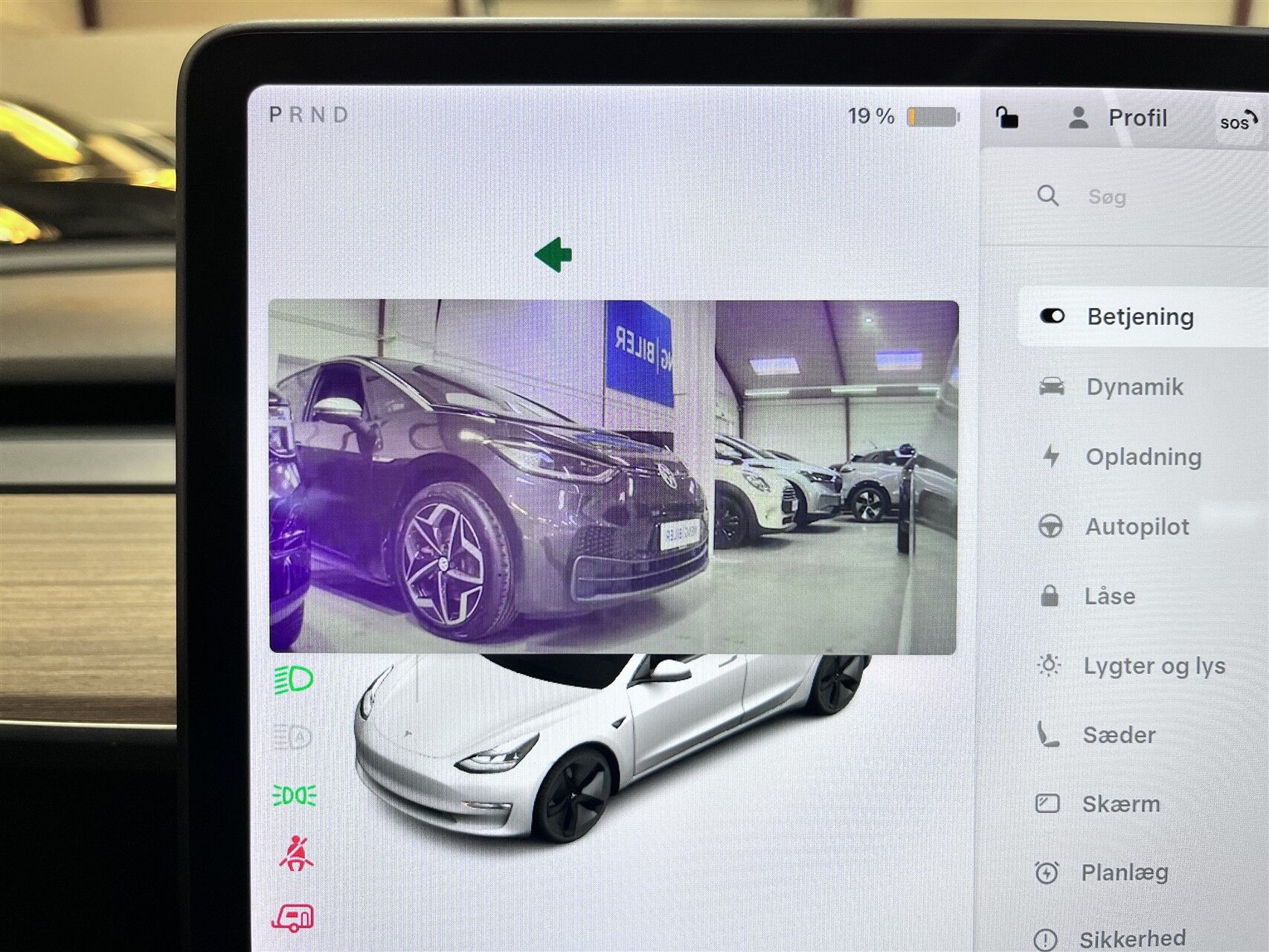This screenshot has height=952, width=1269.
Task: Open the Autopilot settings
Action: tap(1137, 527)
